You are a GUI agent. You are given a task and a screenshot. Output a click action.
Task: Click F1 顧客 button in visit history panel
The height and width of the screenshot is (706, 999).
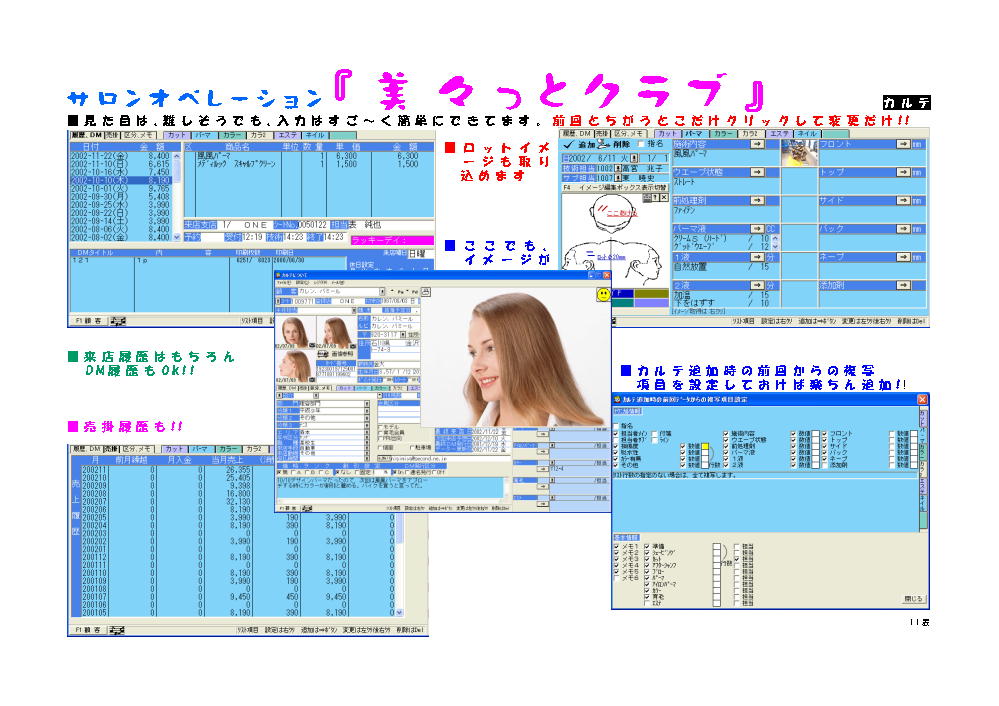point(89,321)
